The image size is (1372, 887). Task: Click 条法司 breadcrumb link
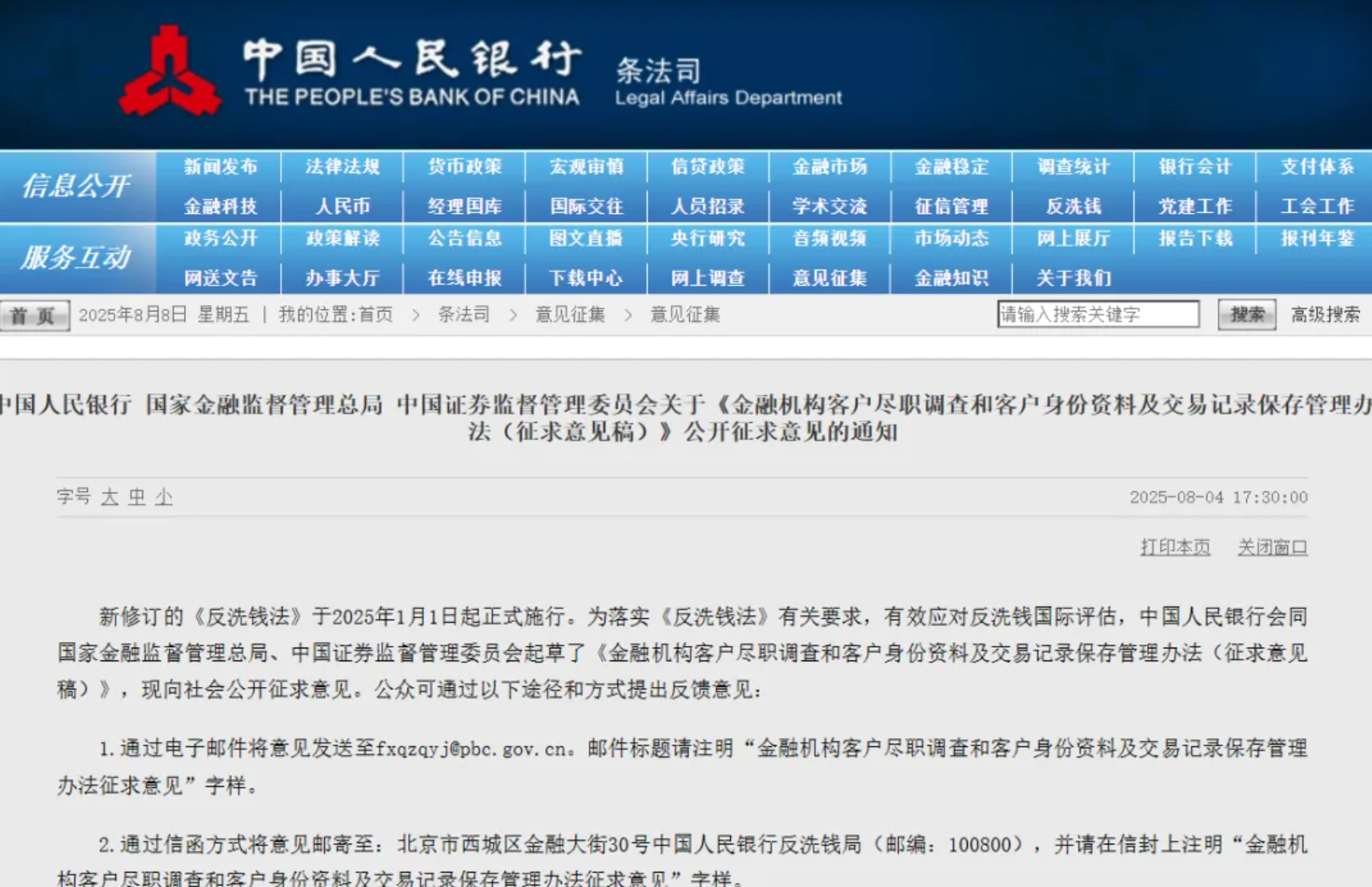pos(463,315)
